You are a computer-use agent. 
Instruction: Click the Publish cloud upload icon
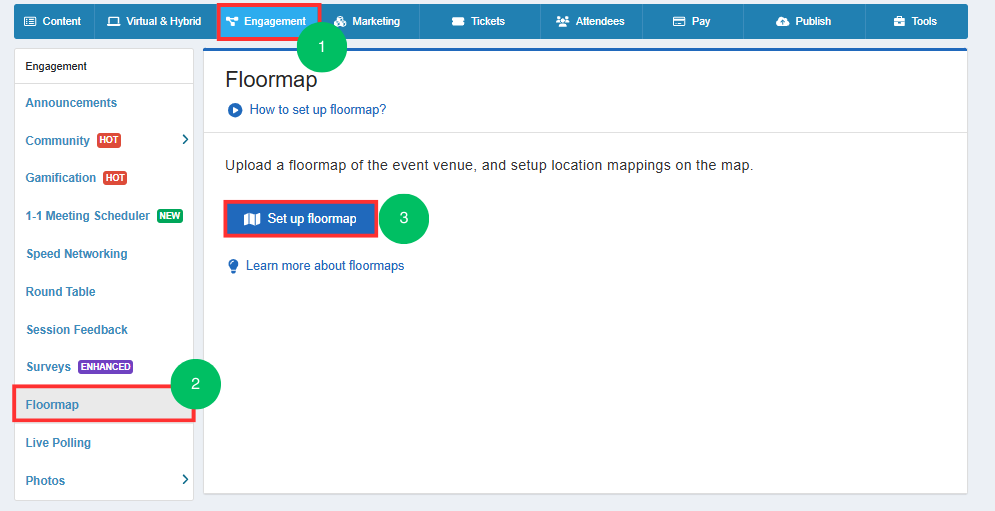(782, 22)
